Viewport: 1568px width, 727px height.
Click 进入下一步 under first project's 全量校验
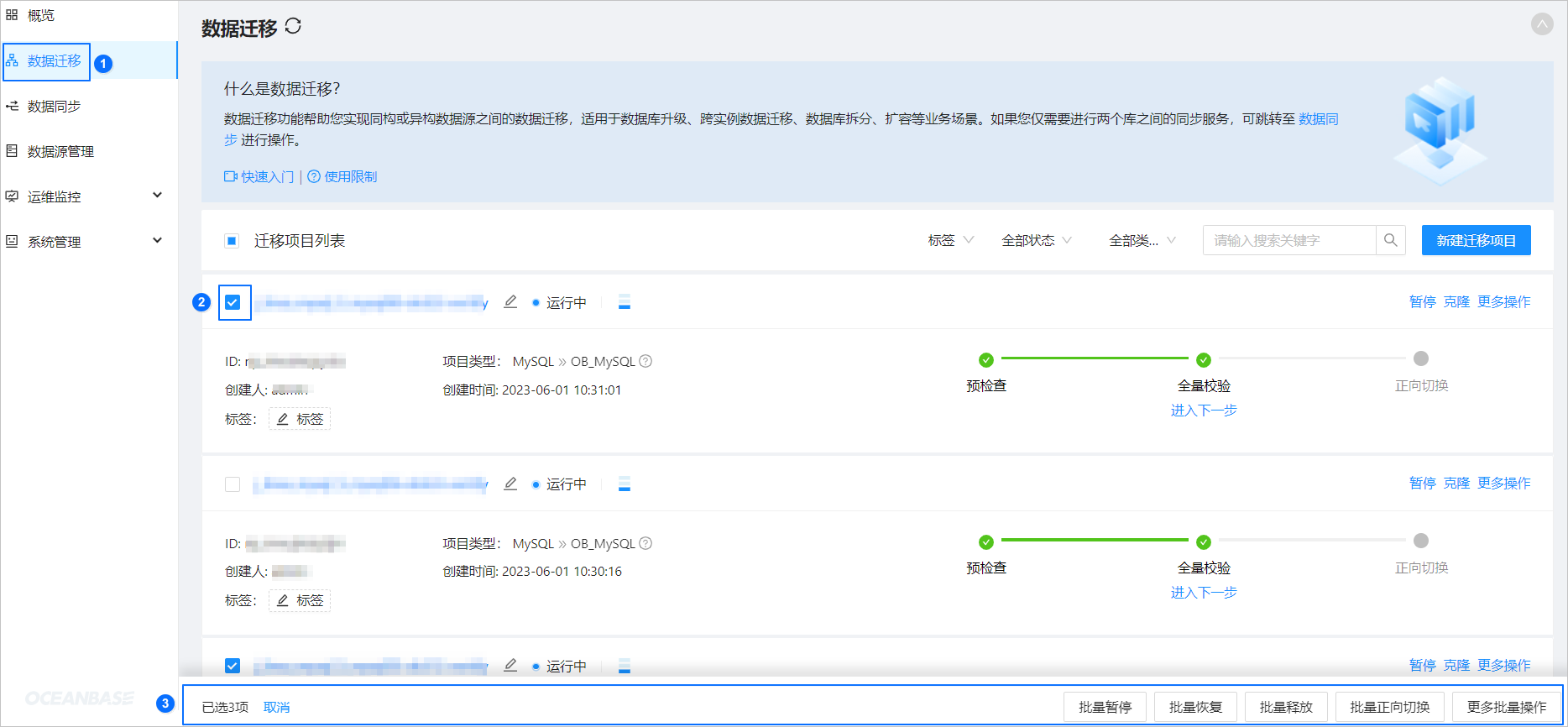point(1204,410)
